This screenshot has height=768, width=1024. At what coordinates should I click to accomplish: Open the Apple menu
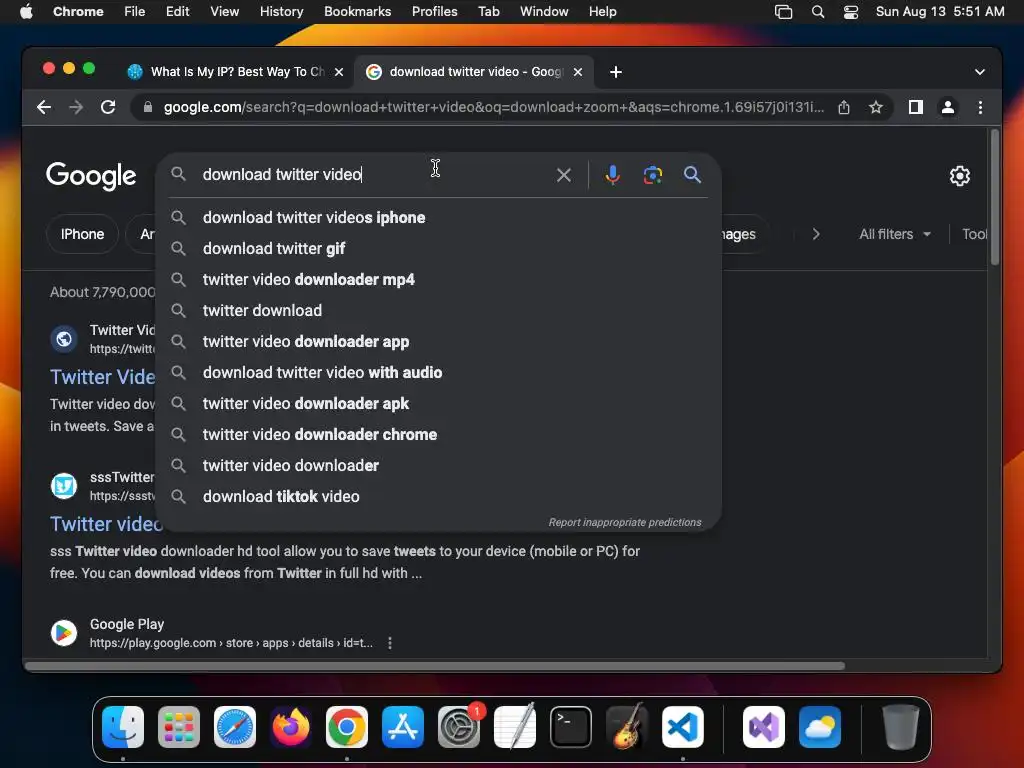(26, 12)
